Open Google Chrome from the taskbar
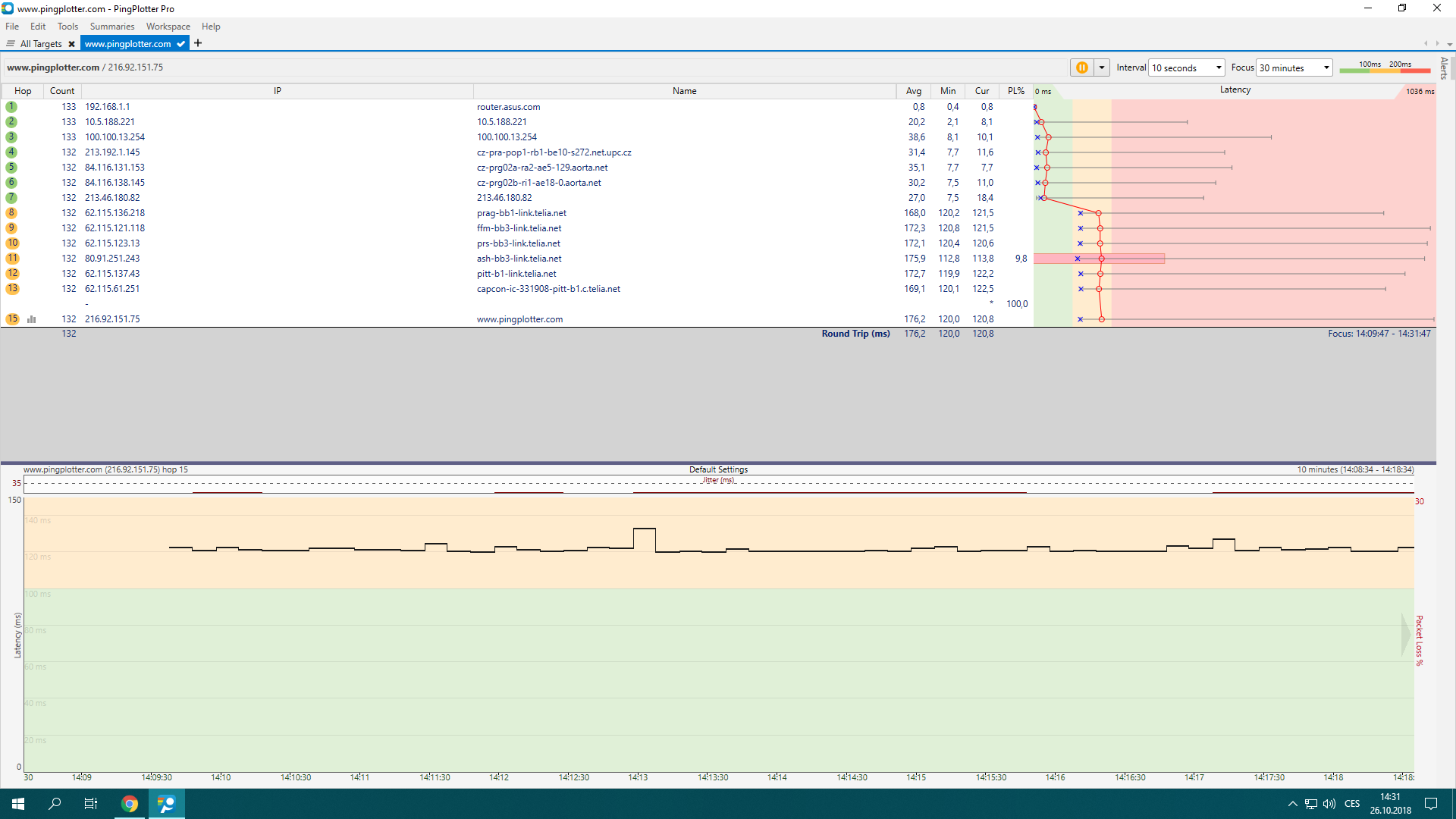 [x=130, y=804]
